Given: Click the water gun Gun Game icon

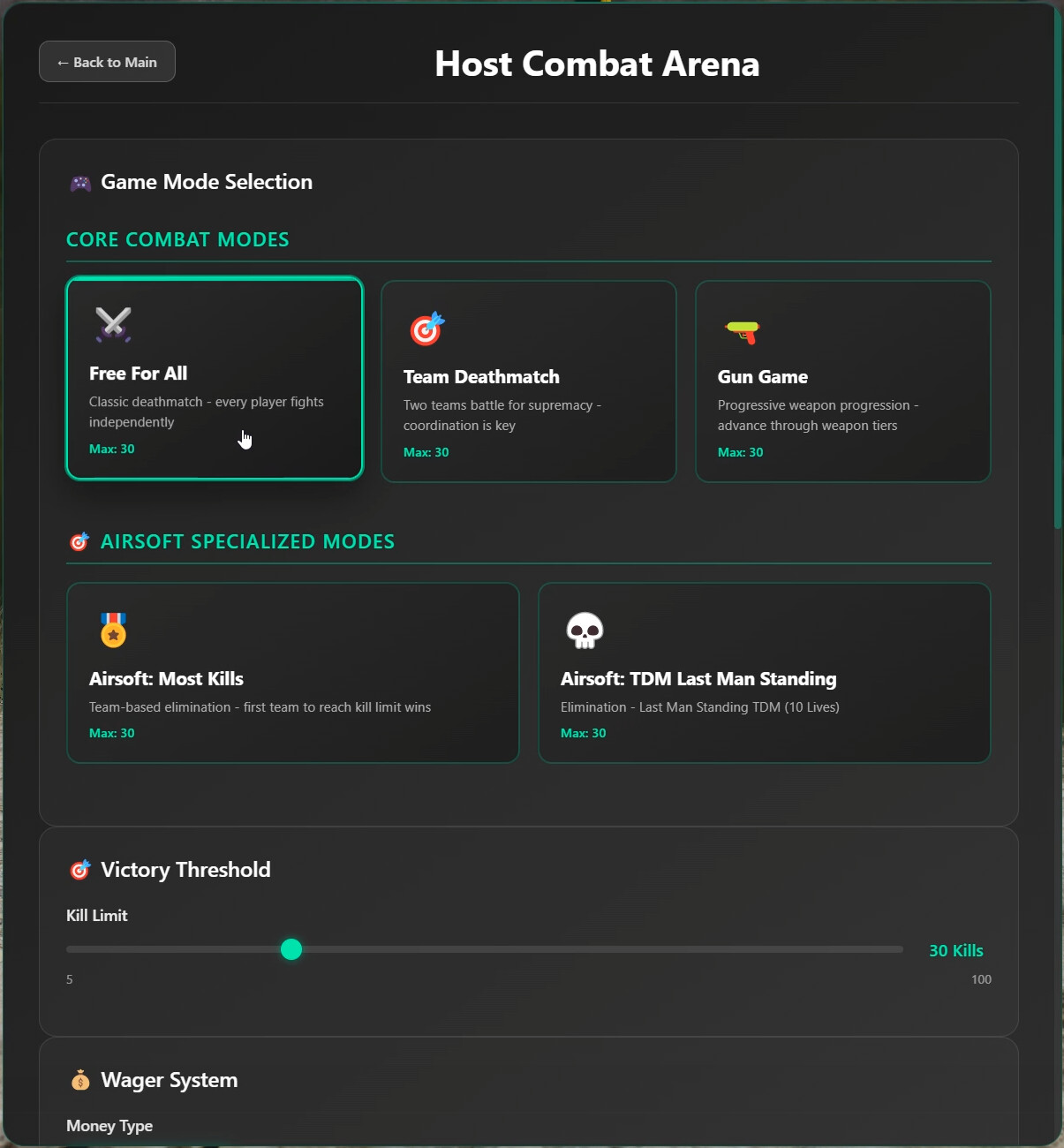Looking at the screenshot, I should (743, 331).
